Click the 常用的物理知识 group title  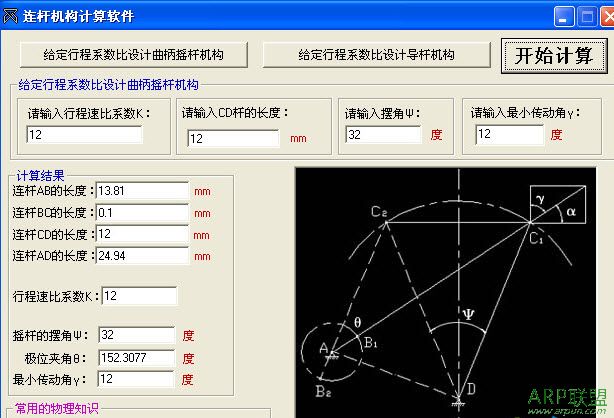[x=56, y=409]
